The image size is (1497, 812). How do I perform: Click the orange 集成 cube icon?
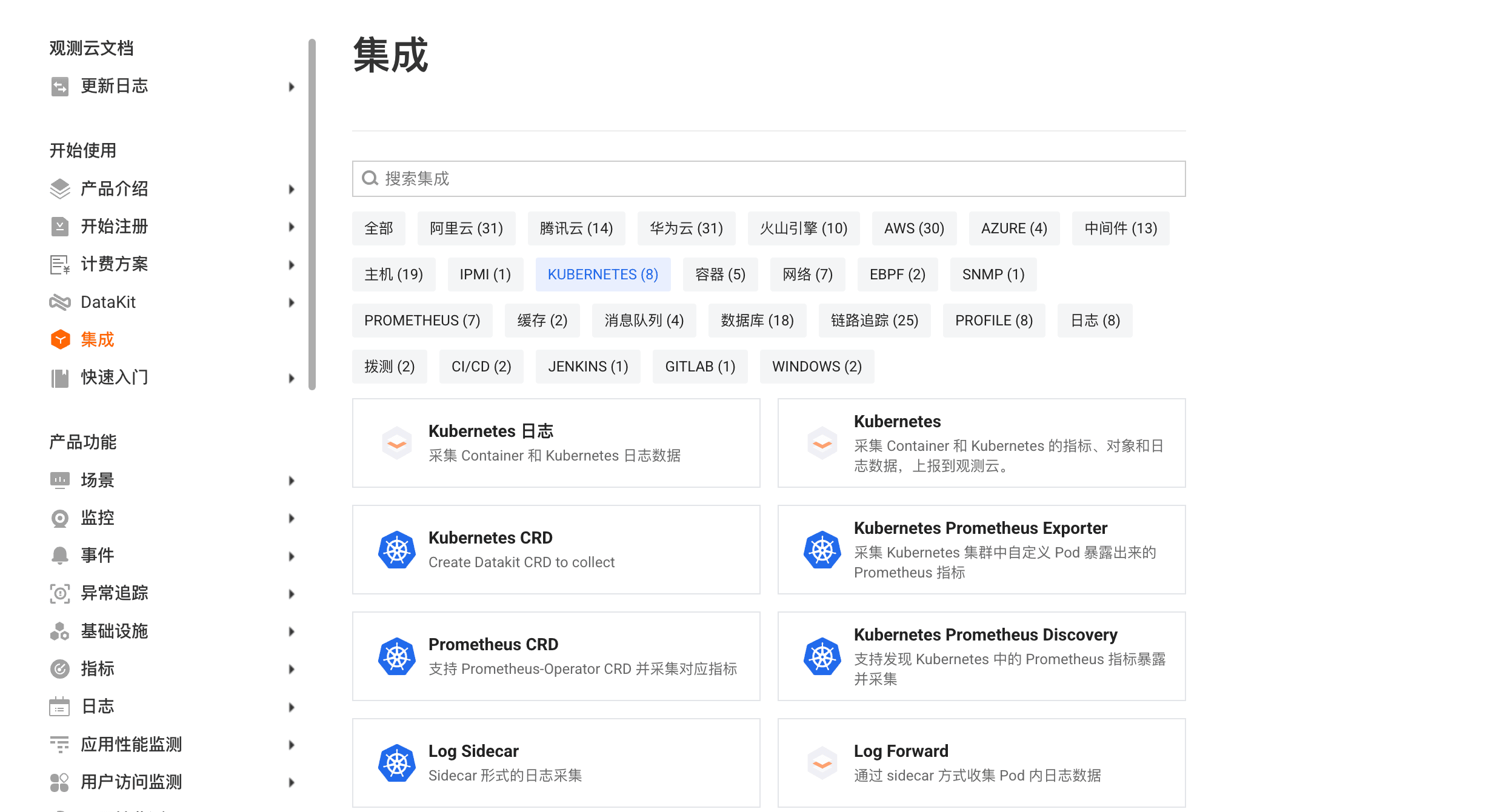[x=59, y=339]
